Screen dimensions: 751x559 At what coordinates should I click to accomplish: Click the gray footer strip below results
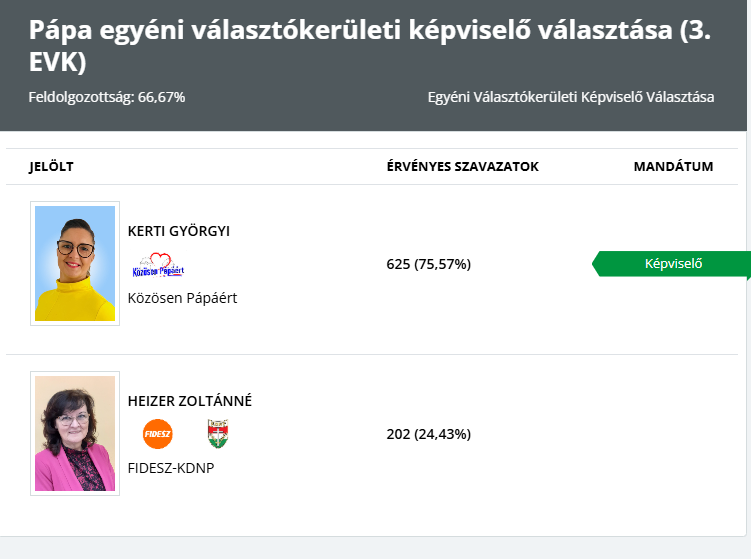click(375, 548)
